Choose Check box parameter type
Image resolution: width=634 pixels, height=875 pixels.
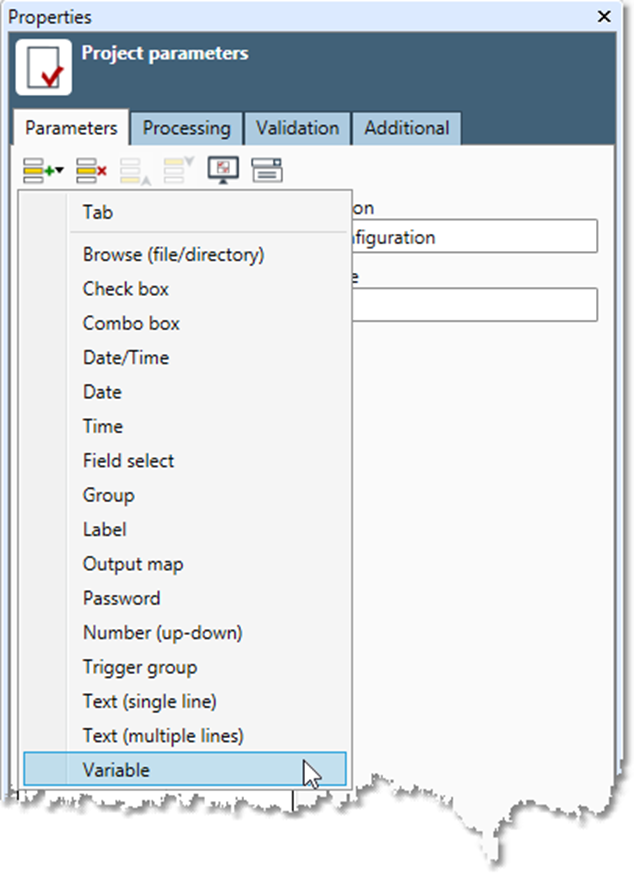pos(126,289)
